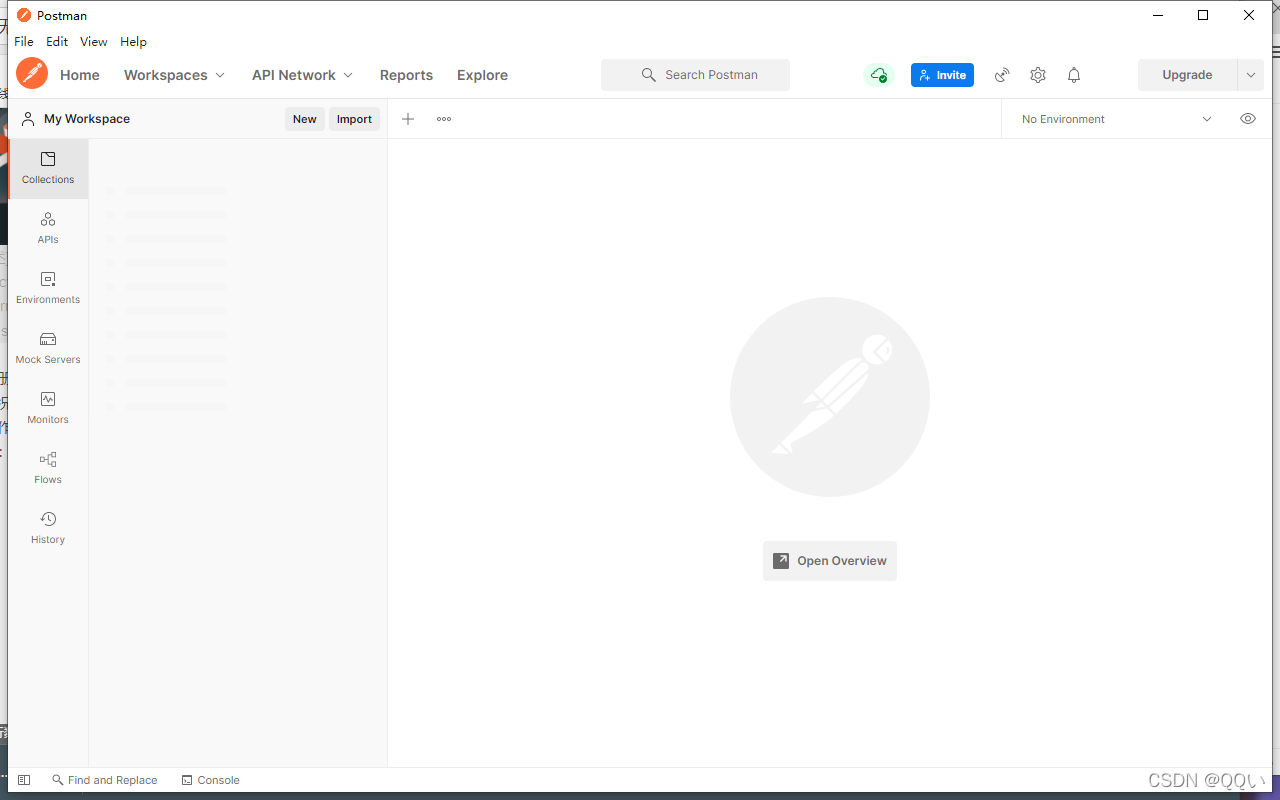The height and width of the screenshot is (800, 1280).
Task: Open the Help menu
Action: tap(133, 42)
